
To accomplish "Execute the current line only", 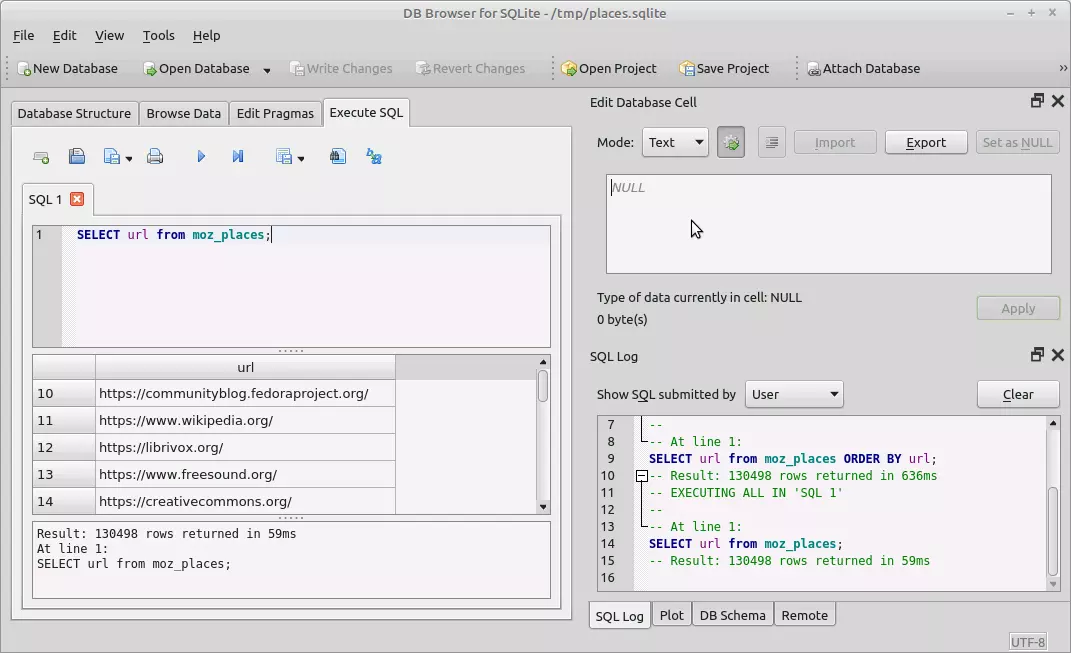I will coord(238,157).
